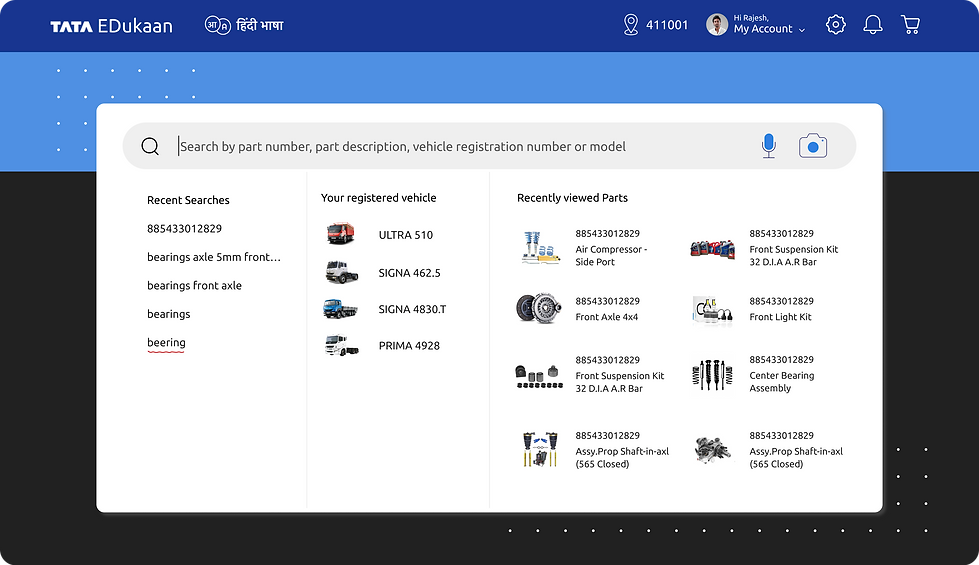Open the Air Compressor - Side Port part
The height and width of the screenshot is (565, 979).
click(x=611, y=255)
